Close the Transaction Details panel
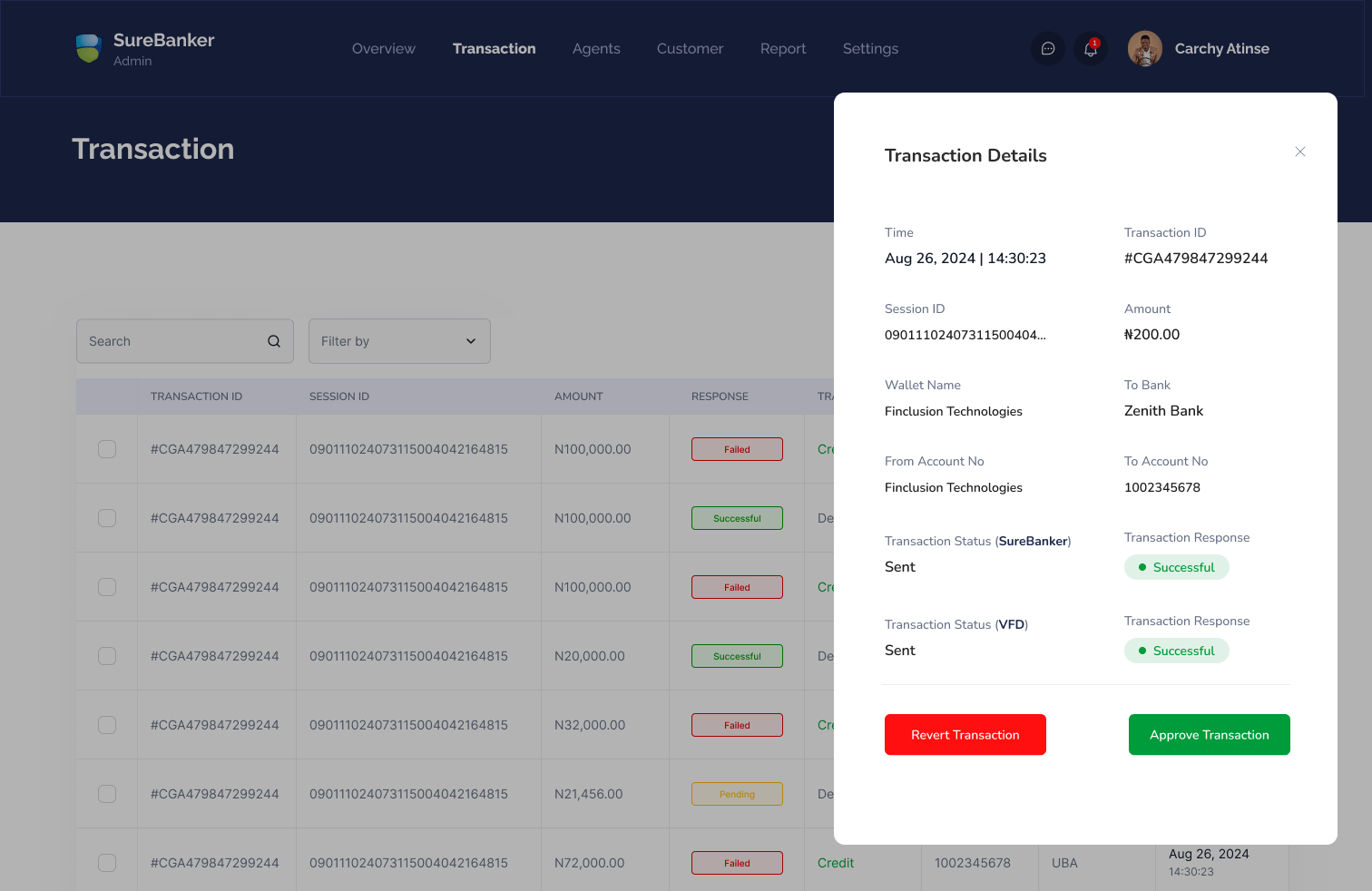Screen dimensions: 1372x891 coord(1300,152)
